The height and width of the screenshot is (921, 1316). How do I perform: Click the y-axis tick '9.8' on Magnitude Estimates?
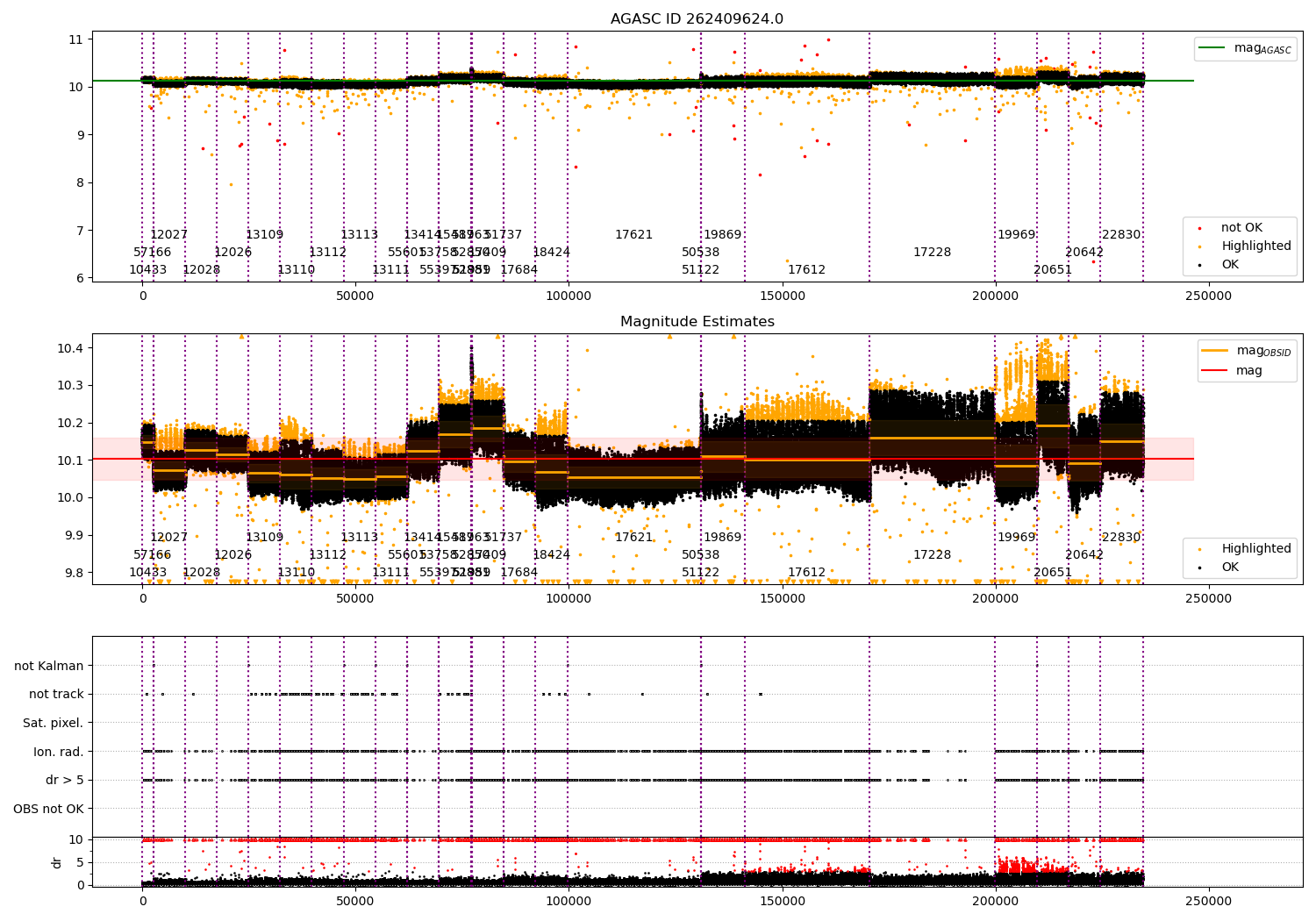[x=73, y=574]
